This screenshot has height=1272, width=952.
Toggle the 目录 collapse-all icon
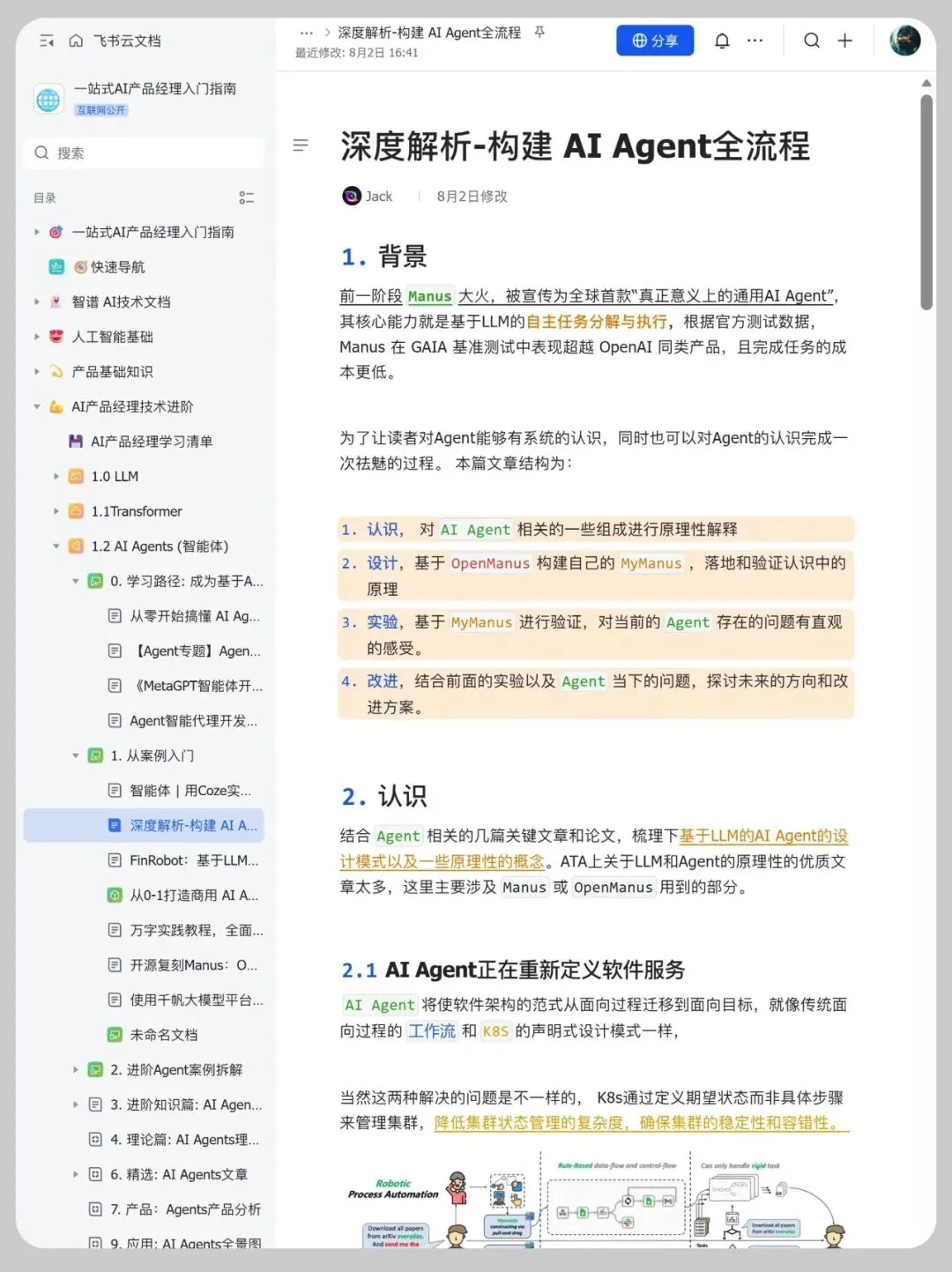pos(247,197)
